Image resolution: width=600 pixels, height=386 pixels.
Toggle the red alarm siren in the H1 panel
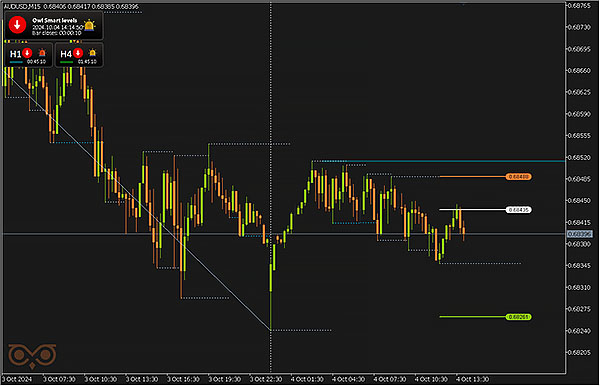tap(42, 53)
